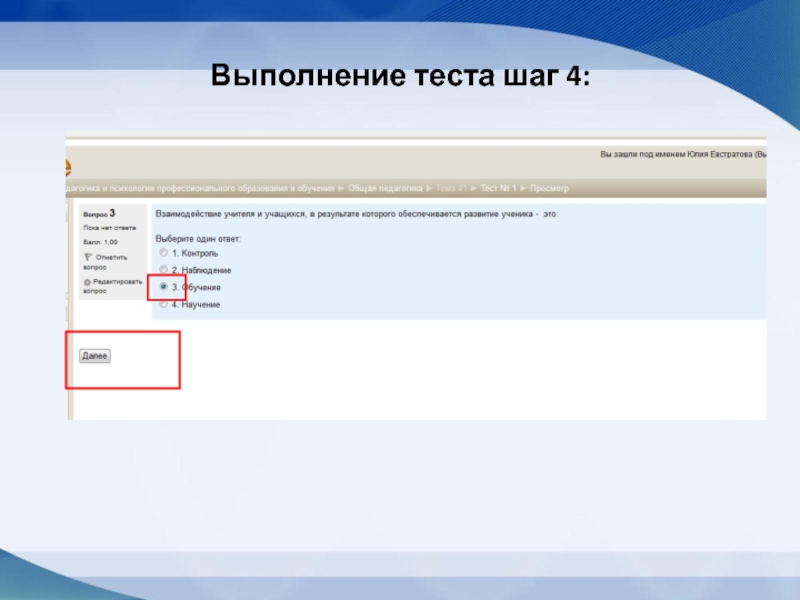This screenshot has height=600, width=800.
Task: Open the Редактировать вопрос link
Action: click(113, 286)
